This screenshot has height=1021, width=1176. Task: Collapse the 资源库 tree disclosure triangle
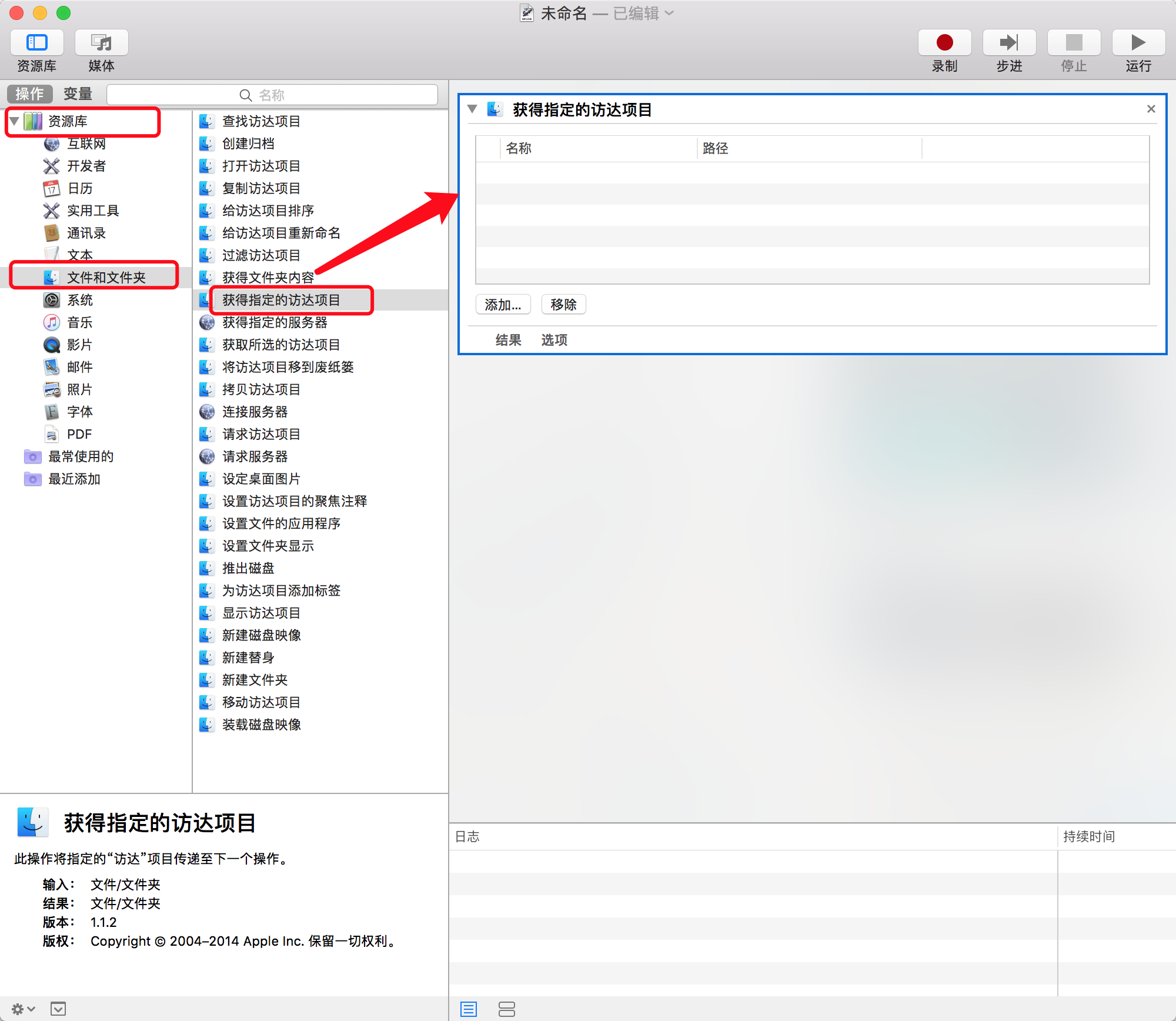tap(14, 121)
